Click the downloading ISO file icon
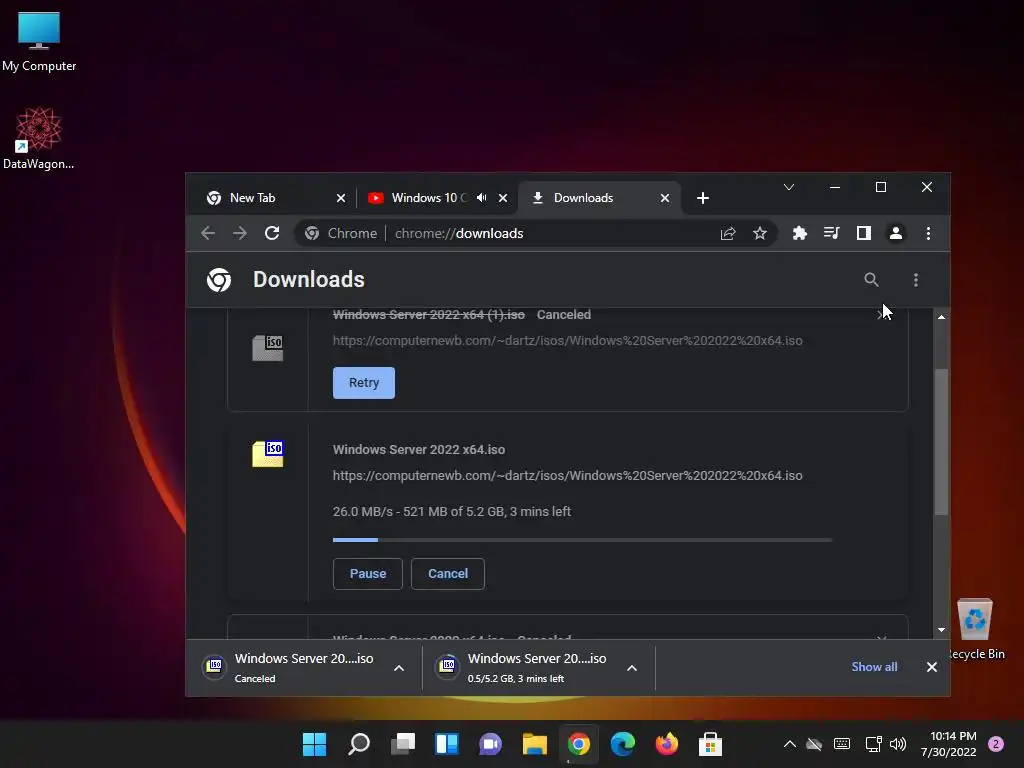 click(x=268, y=454)
